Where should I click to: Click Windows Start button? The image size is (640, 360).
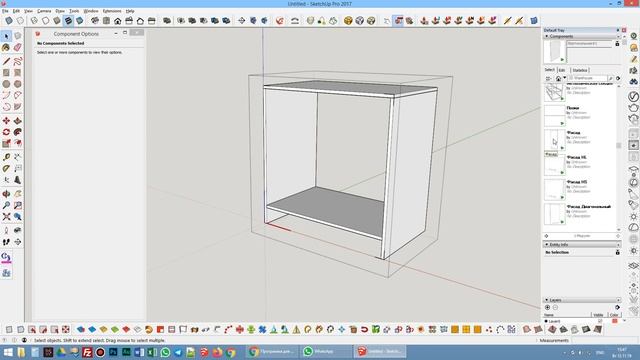[x=8, y=352]
